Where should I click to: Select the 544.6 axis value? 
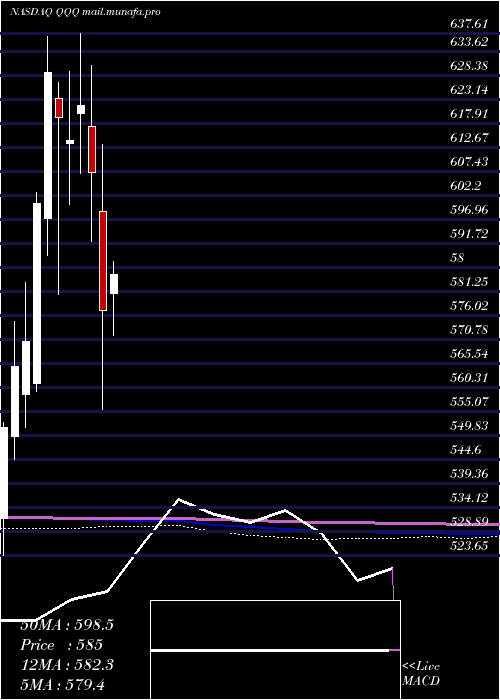(466, 450)
